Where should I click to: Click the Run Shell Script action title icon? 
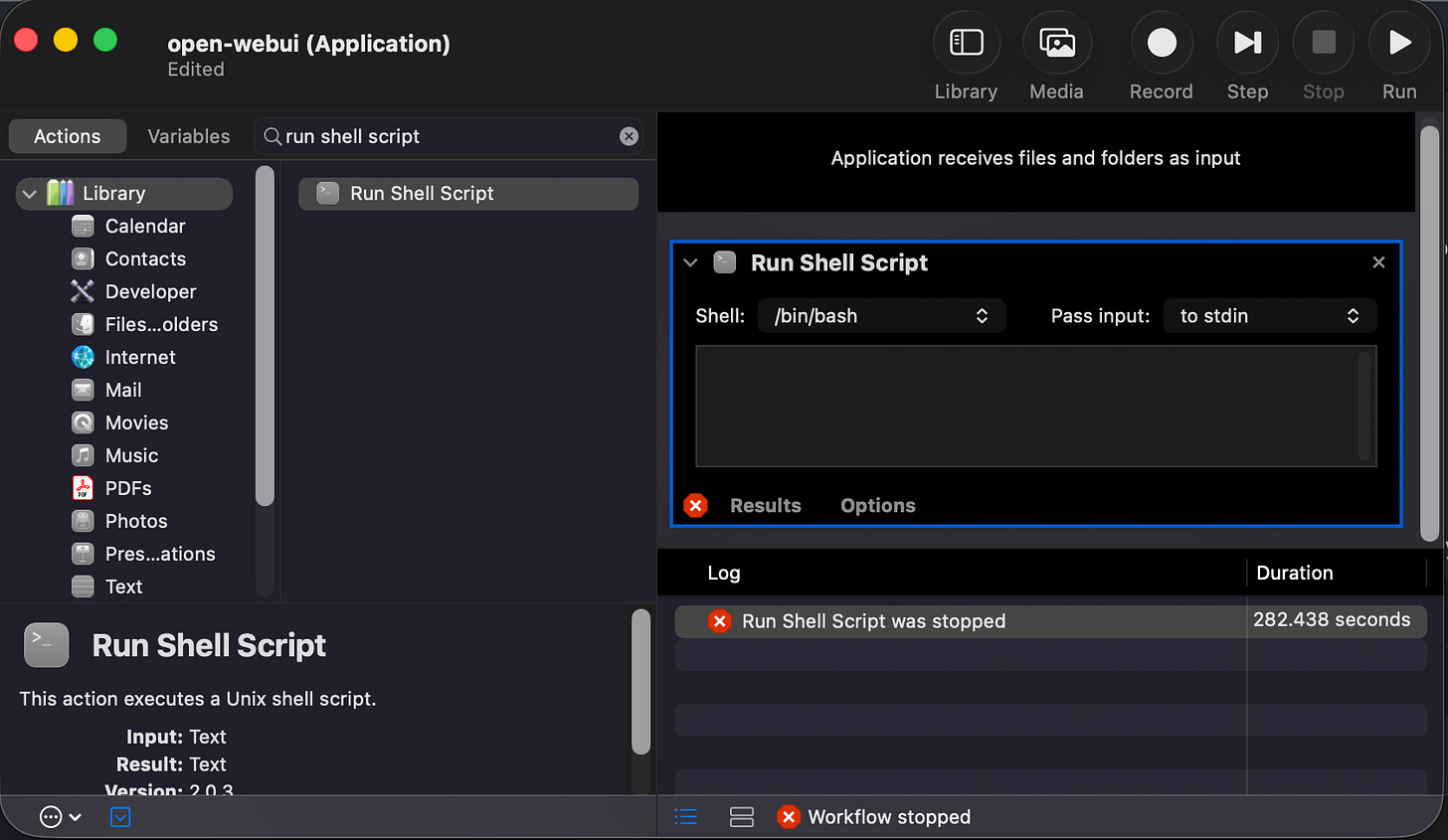(725, 262)
